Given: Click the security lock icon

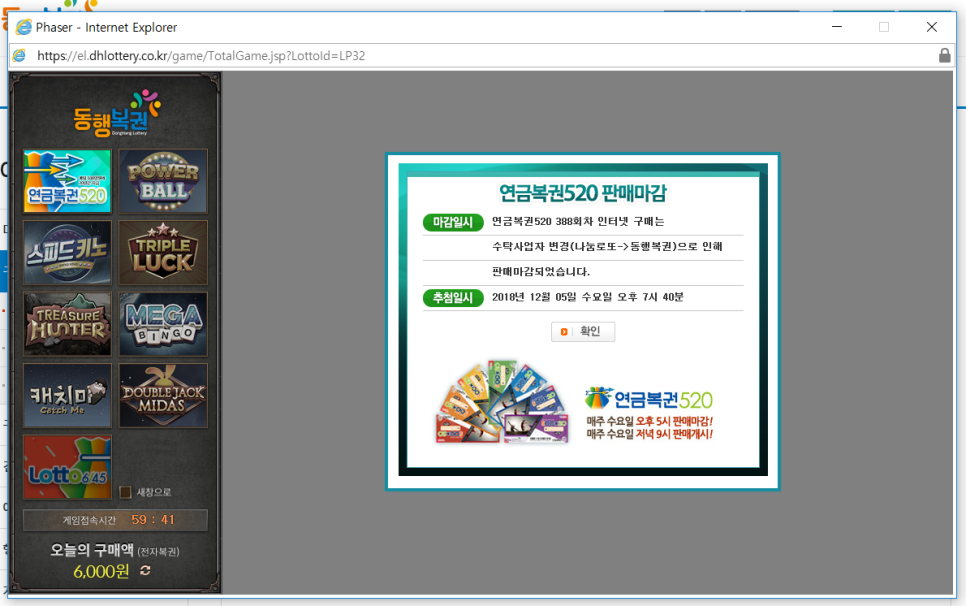Looking at the screenshot, I should point(944,55).
